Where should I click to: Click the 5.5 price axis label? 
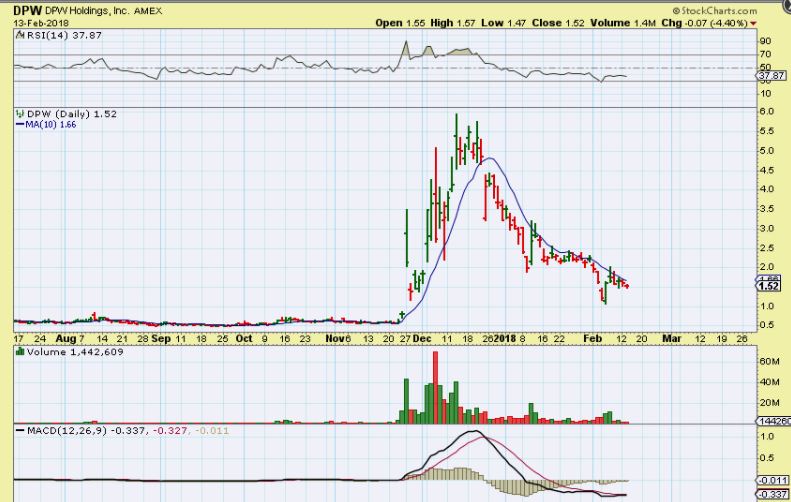click(766, 131)
